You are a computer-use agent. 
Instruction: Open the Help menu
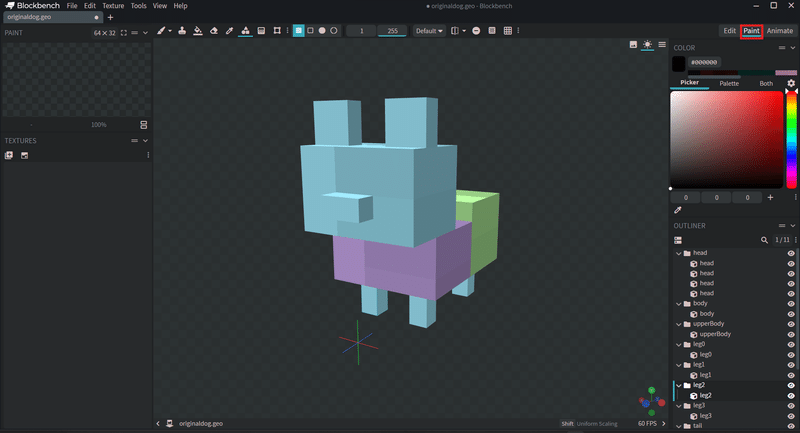180,6
